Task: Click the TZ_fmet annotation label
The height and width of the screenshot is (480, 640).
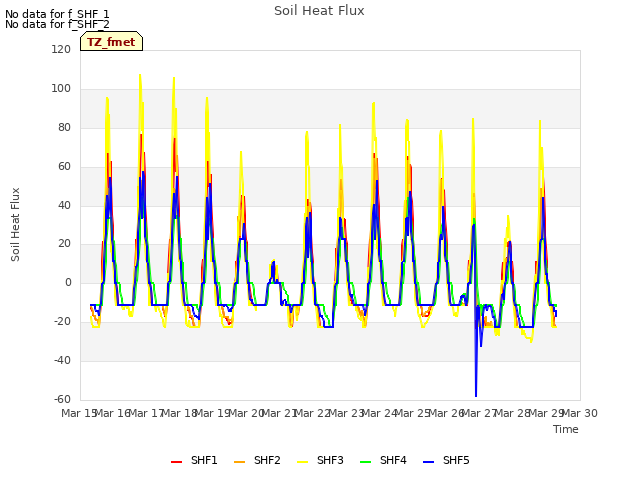Action: click(111, 42)
